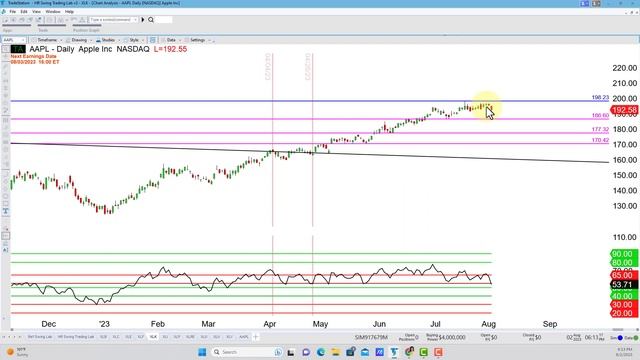
Task: Click the 192.58 current price marker
Action: [624, 110]
